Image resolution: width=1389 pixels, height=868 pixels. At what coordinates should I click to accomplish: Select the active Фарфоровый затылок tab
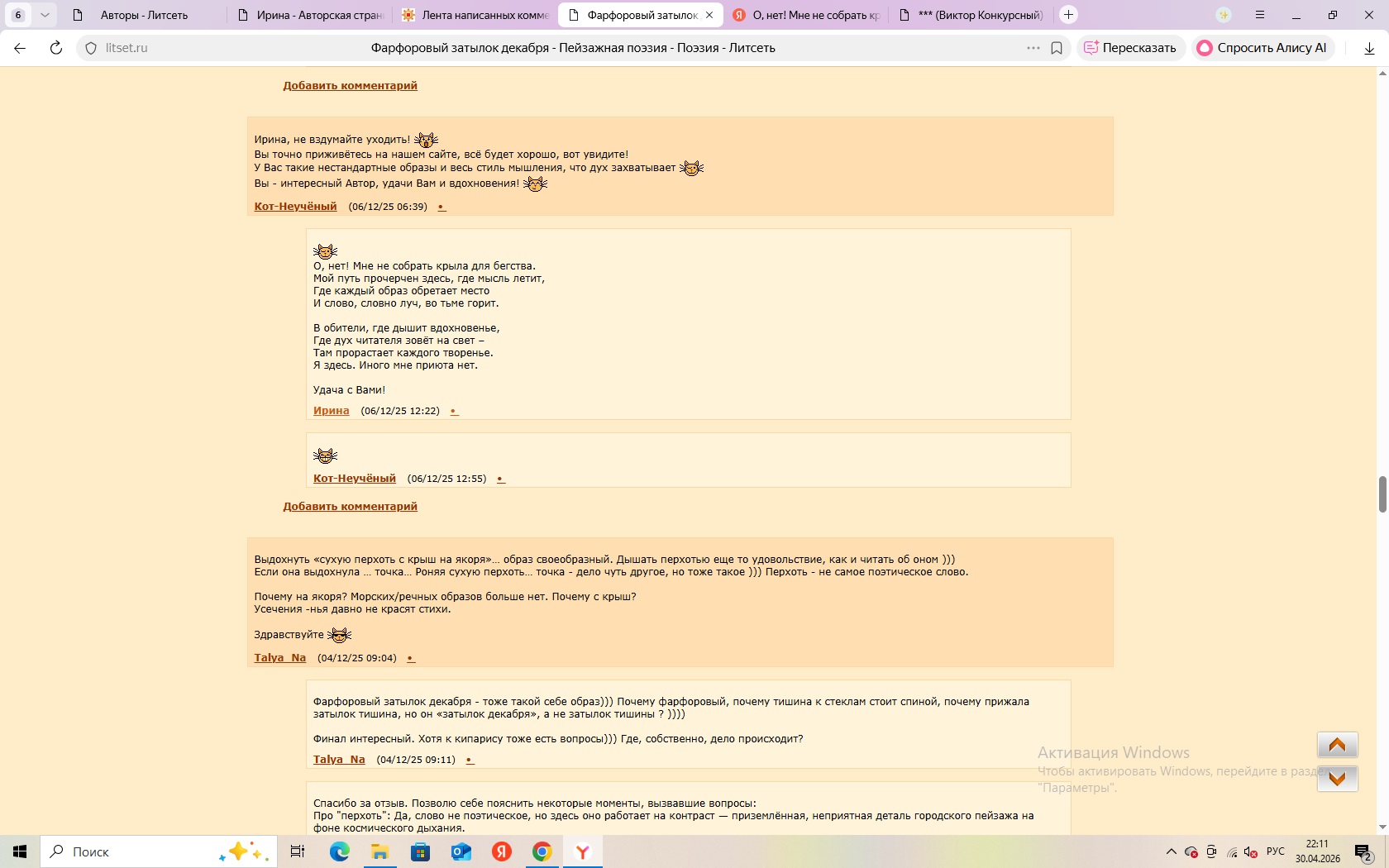coord(641,15)
